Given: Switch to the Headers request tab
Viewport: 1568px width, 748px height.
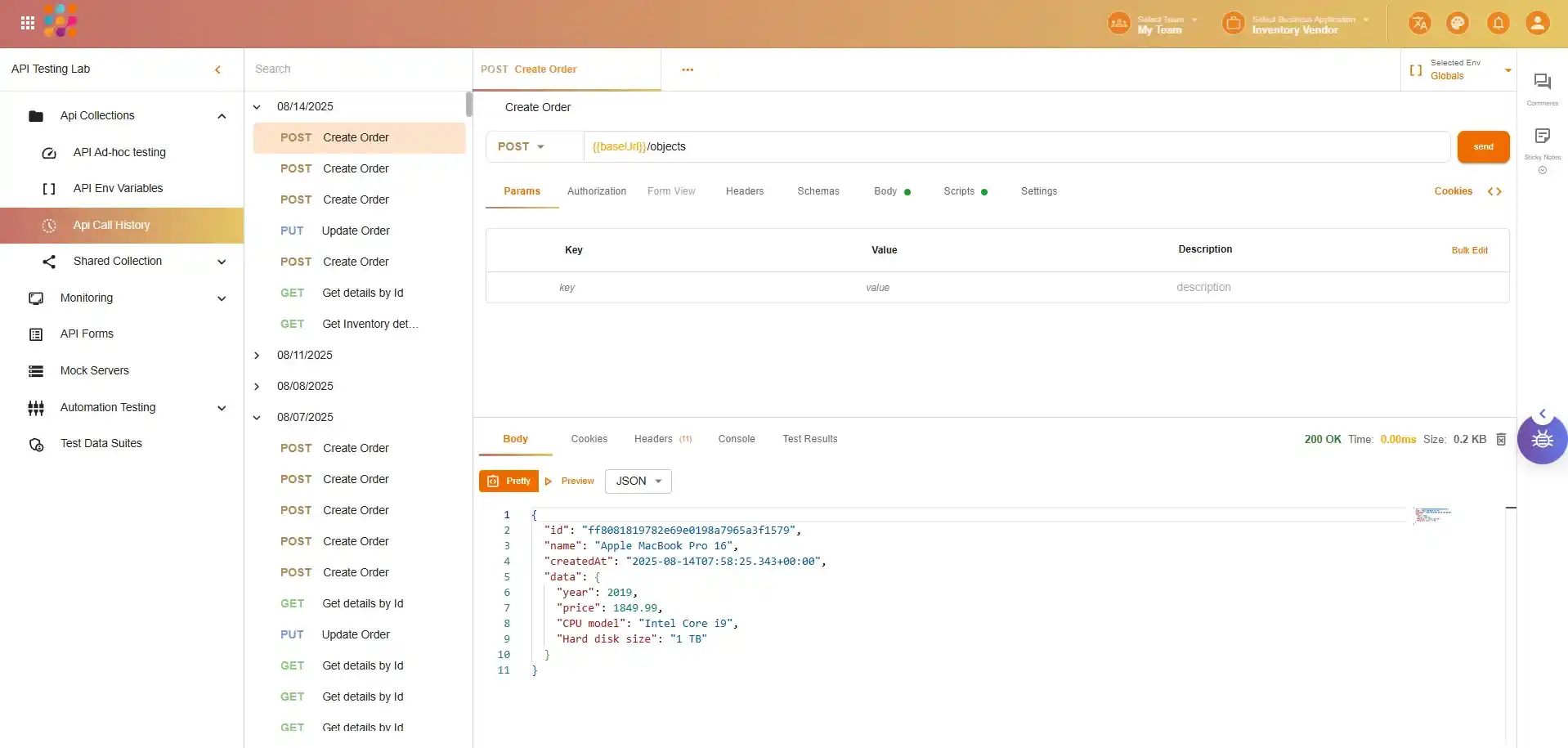Looking at the screenshot, I should pyautogui.click(x=744, y=191).
